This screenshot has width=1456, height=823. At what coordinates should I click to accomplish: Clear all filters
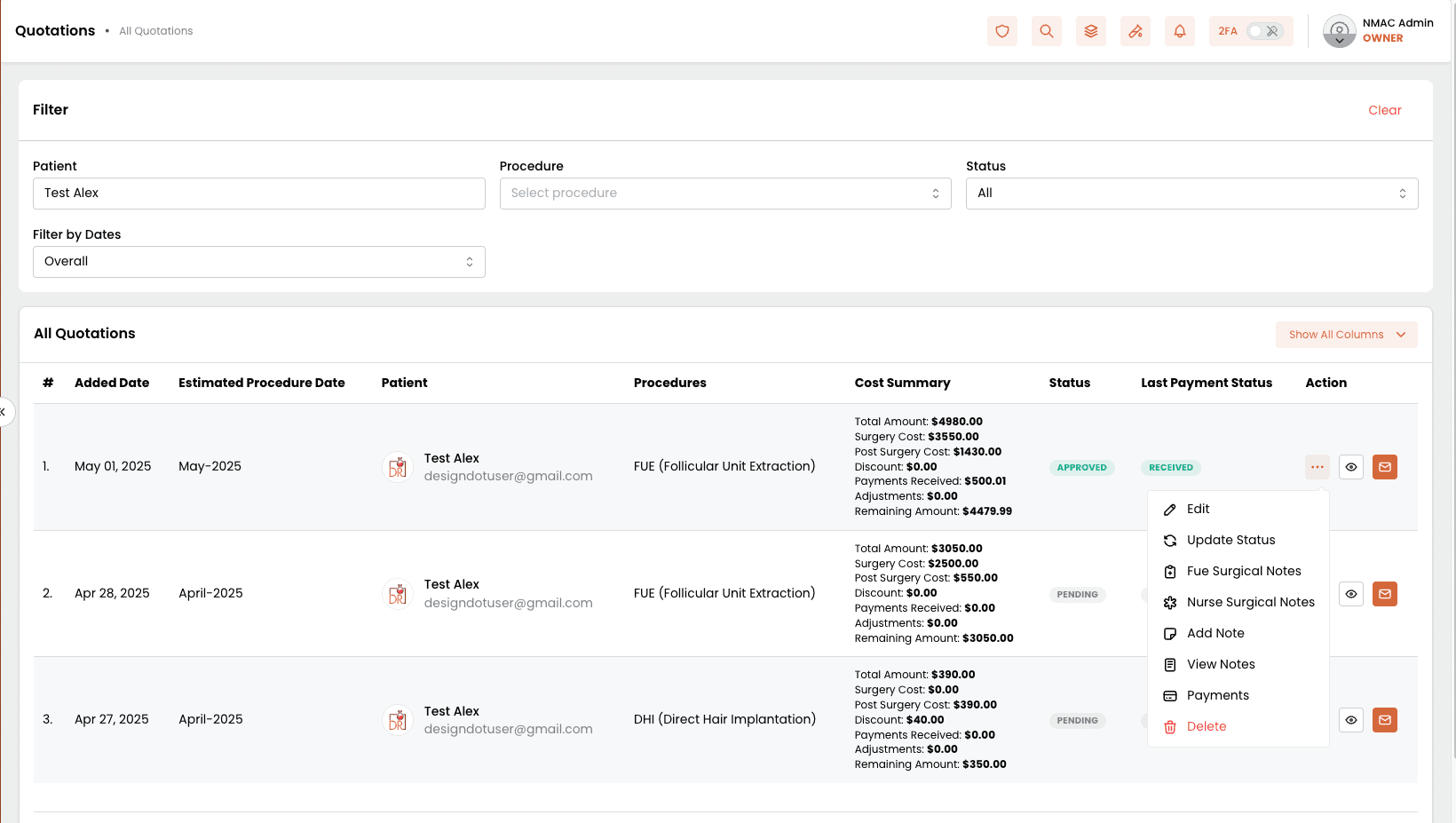click(1384, 110)
